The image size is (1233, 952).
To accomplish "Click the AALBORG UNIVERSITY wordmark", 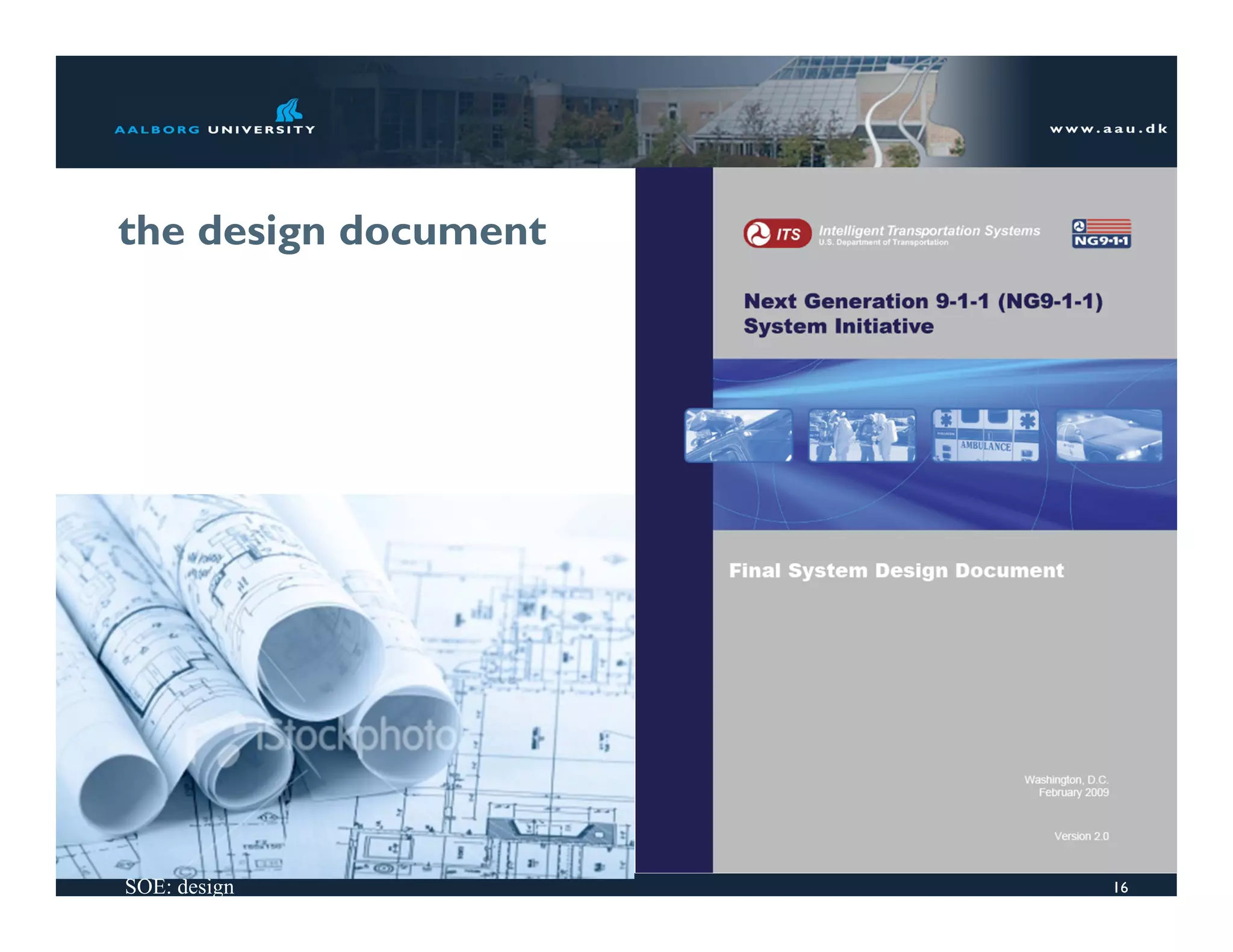I will (215, 129).
